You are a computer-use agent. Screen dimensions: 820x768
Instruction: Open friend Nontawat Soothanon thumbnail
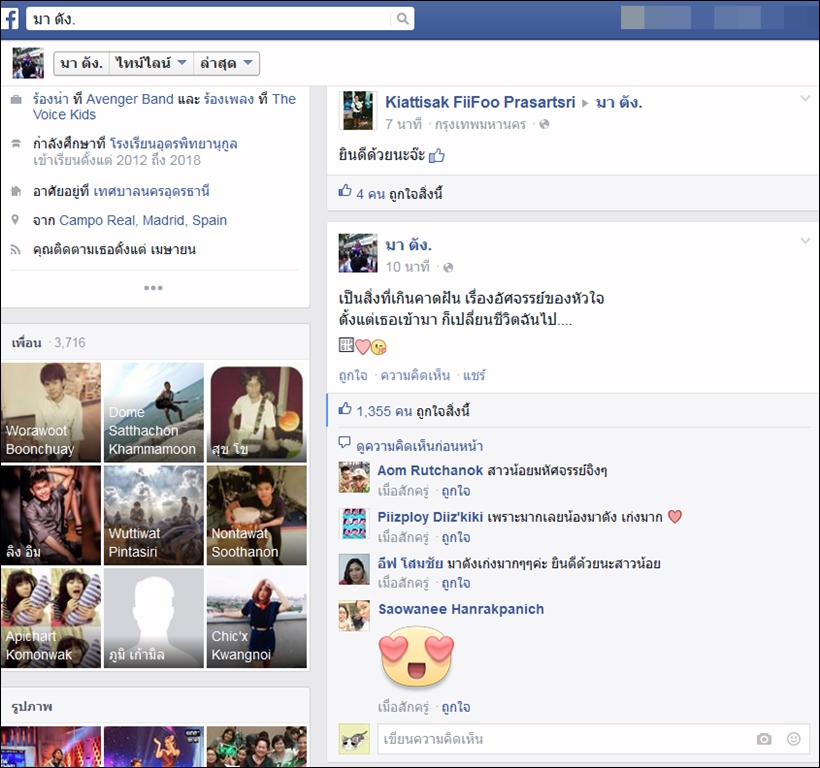tap(257, 515)
